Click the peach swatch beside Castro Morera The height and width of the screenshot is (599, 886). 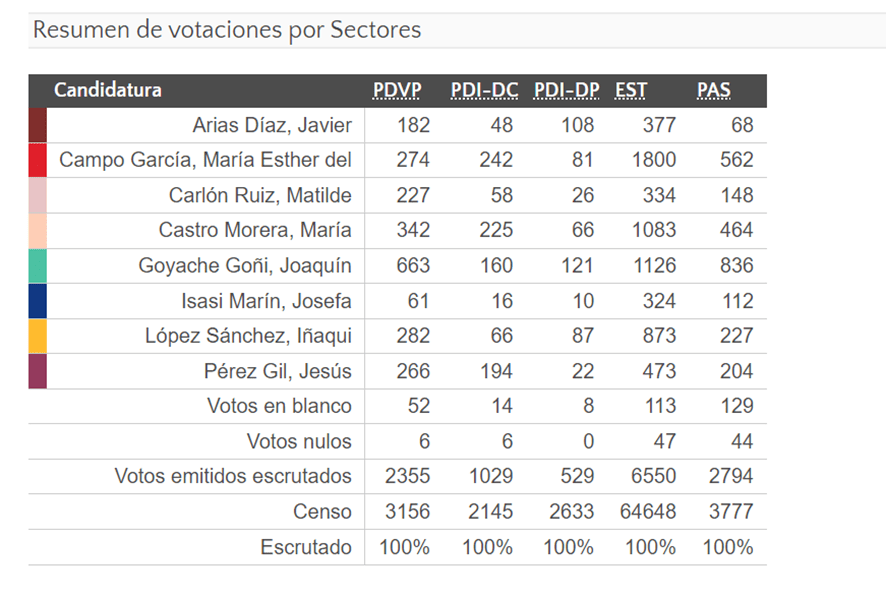(38, 230)
